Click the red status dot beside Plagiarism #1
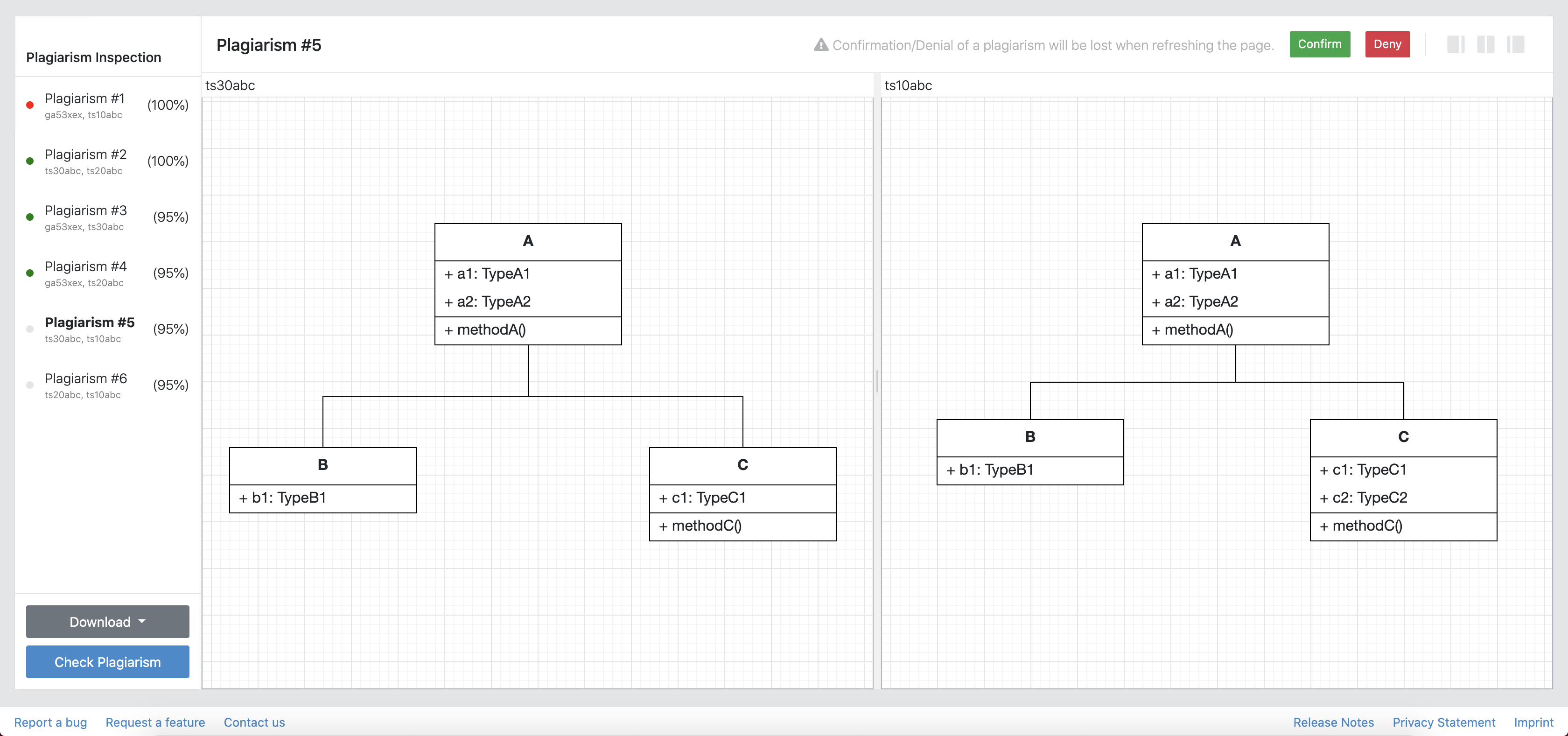 [x=30, y=105]
